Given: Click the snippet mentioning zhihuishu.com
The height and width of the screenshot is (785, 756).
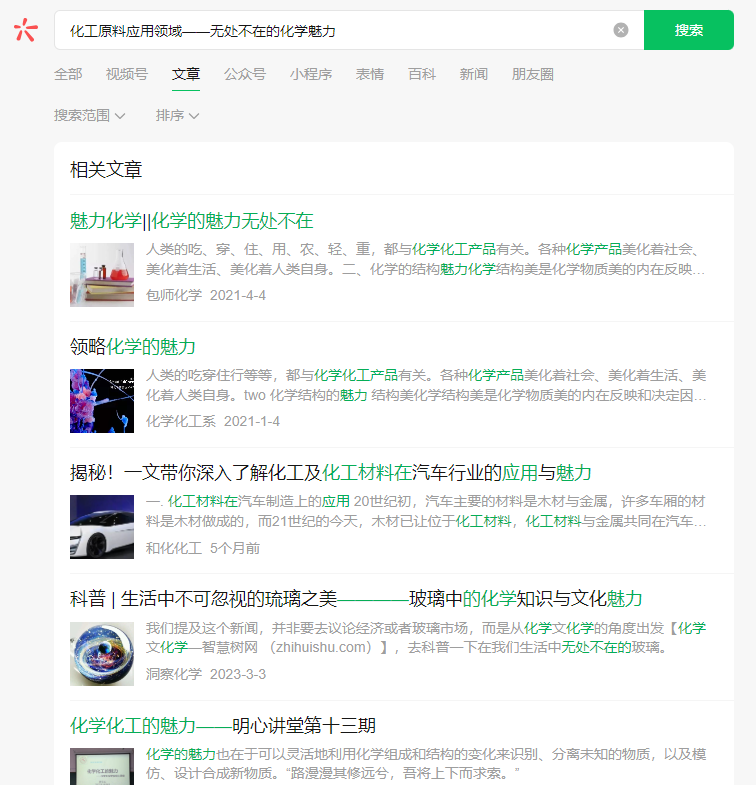Looking at the screenshot, I should pos(426,638).
